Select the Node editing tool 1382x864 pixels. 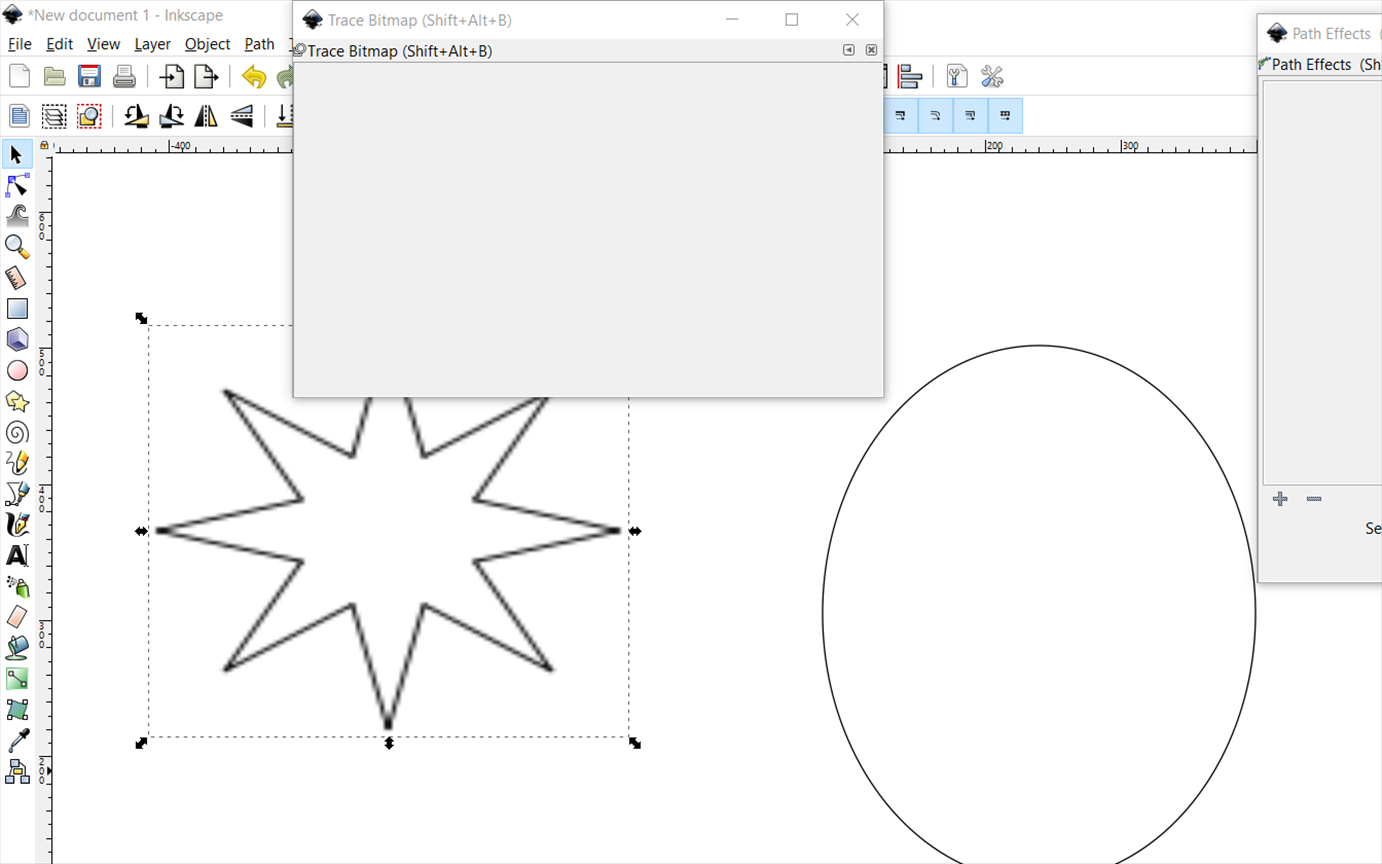[x=17, y=186]
